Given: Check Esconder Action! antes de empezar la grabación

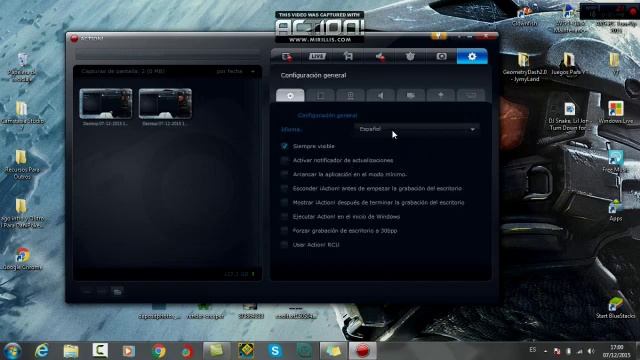Looking at the screenshot, I should [284, 188].
